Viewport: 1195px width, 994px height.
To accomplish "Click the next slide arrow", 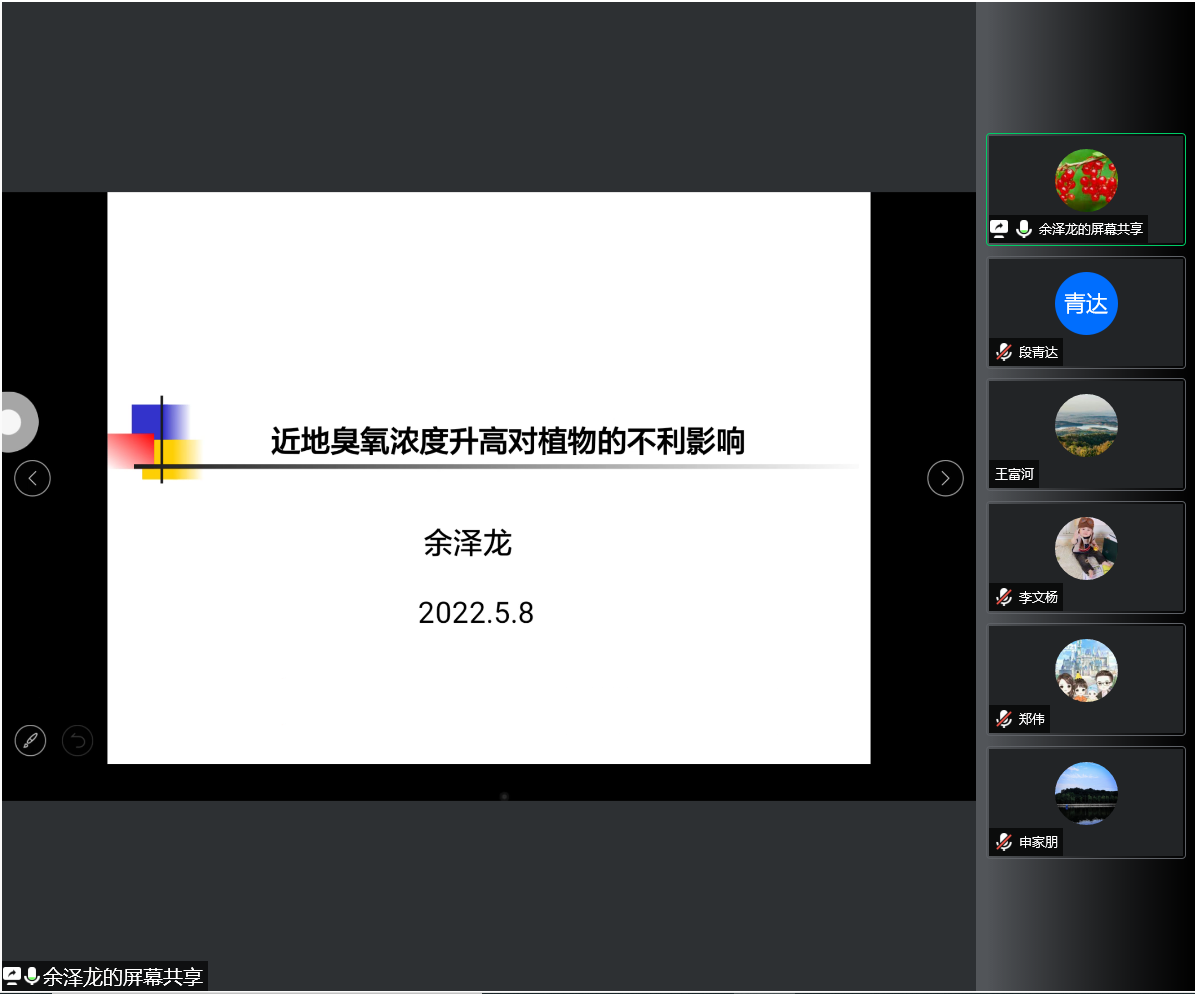I will click(945, 478).
